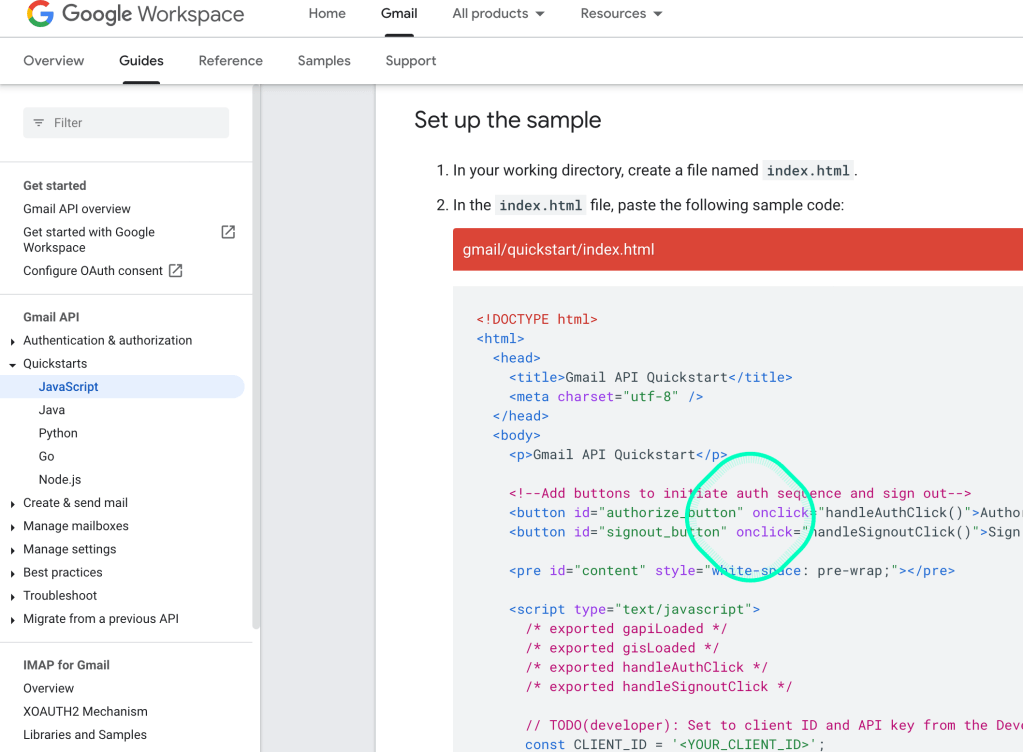The height and width of the screenshot is (752, 1023).
Task: Select Go quickstart in sidebar
Action: tap(46, 457)
